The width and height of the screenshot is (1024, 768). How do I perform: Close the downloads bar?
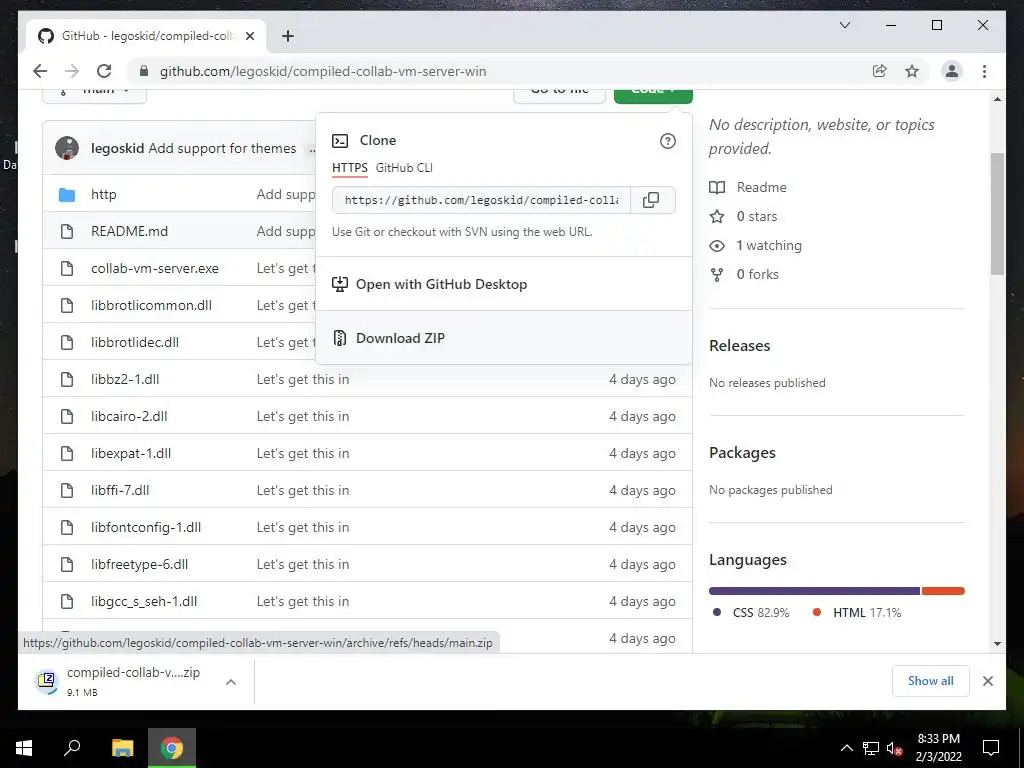point(987,681)
